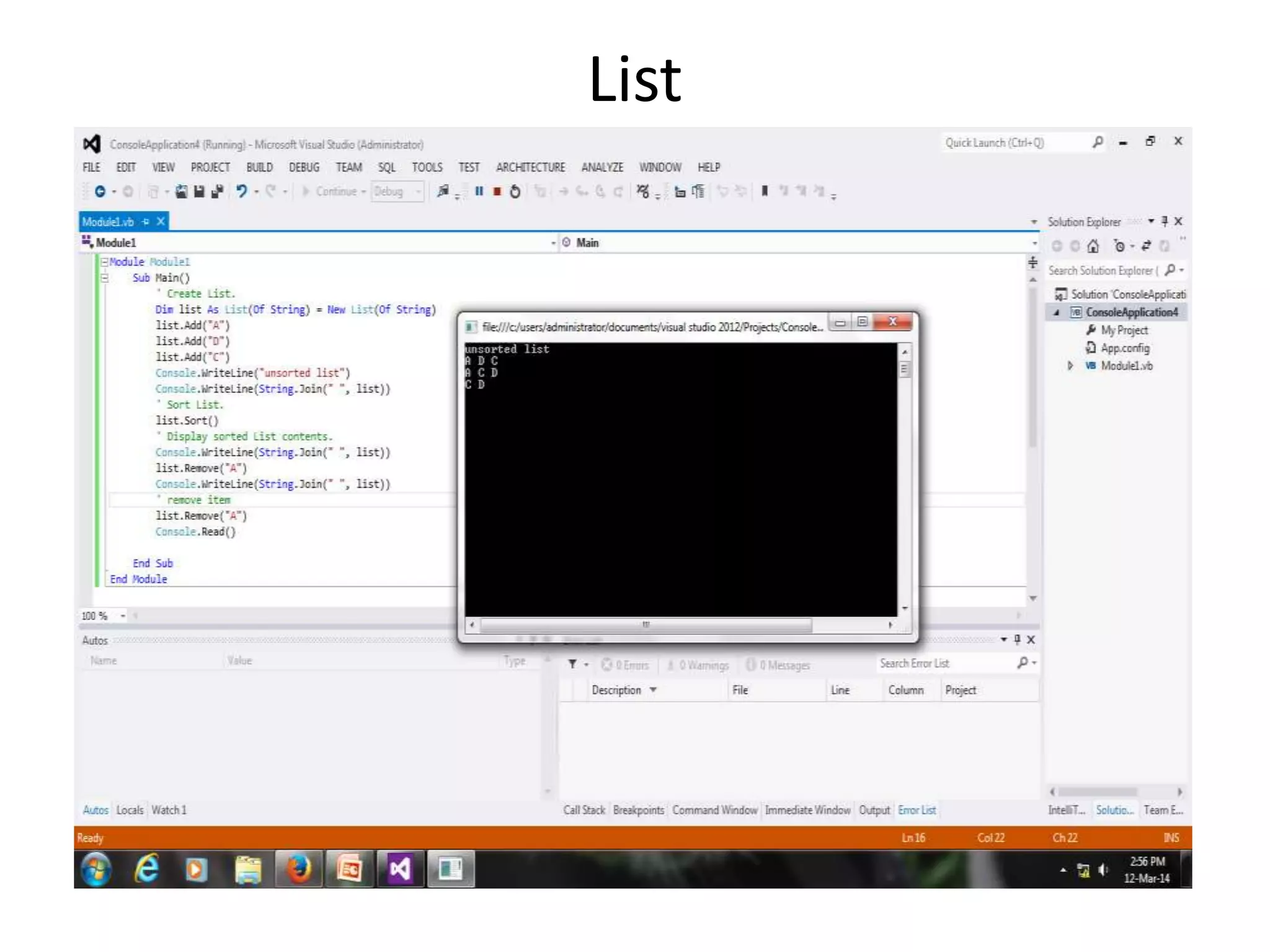Switch to the Immediate Window tab

click(807, 809)
